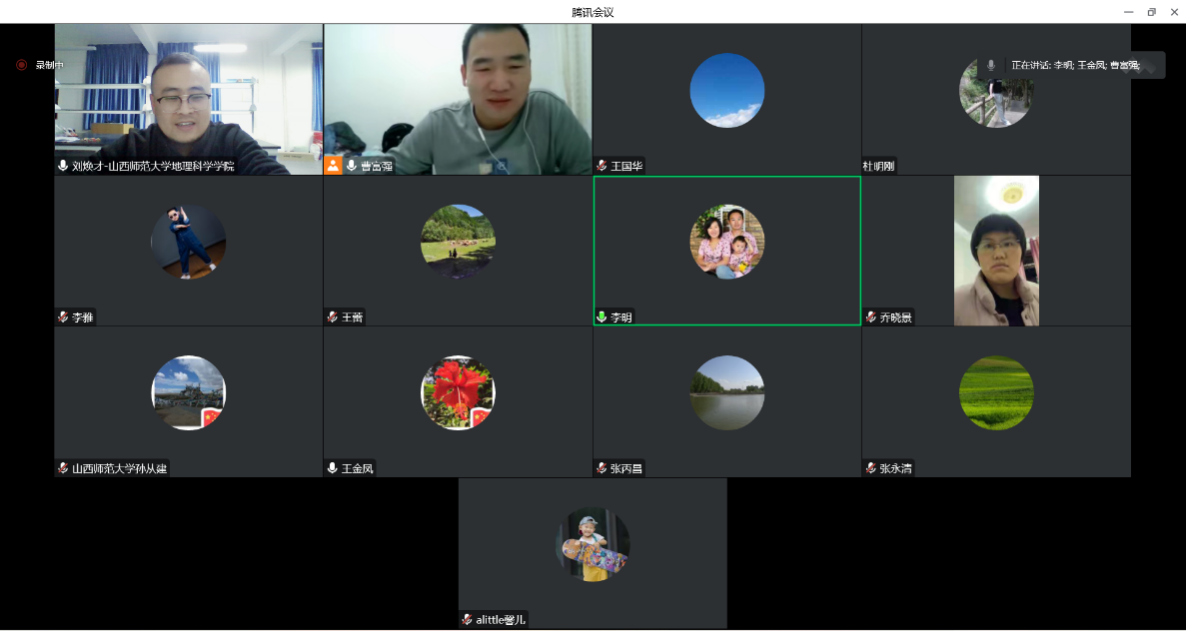Viewport: 1186px width, 631px height.
Task: Click the 杜明刚 name label
Action: (x=879, y=166)
